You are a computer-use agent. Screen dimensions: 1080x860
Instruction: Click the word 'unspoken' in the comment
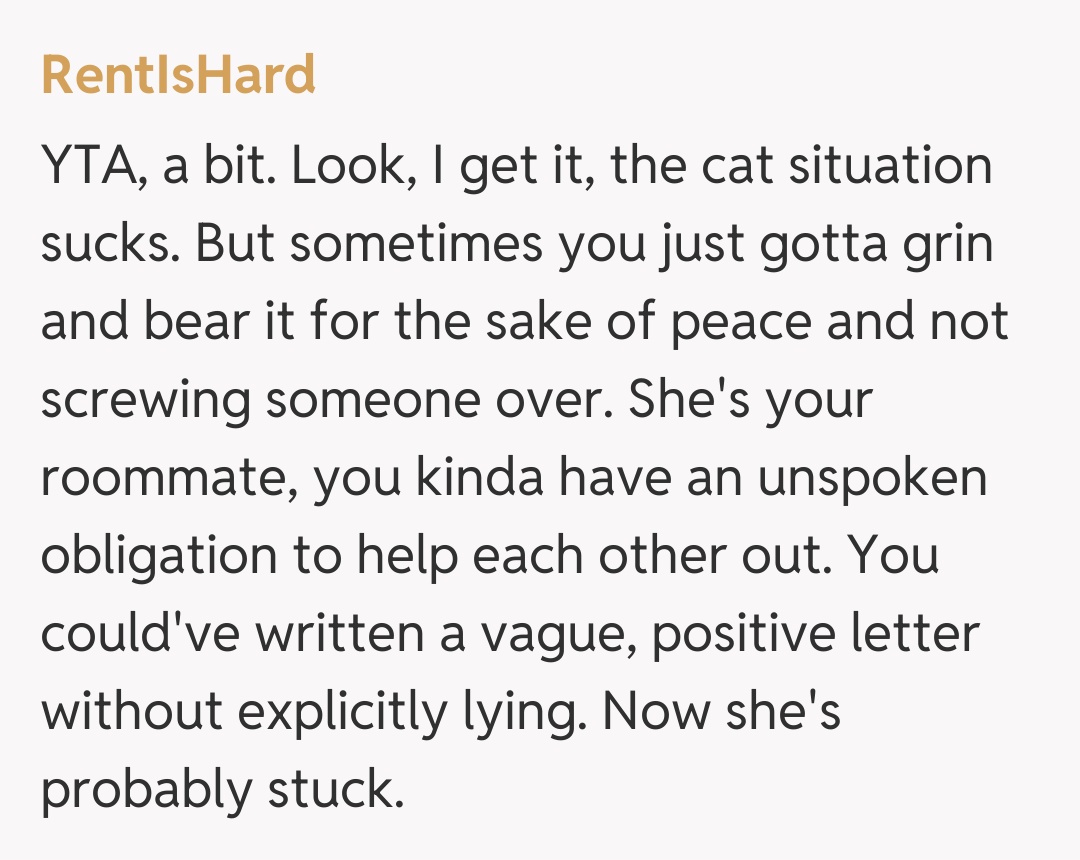(x=872, y=479)
